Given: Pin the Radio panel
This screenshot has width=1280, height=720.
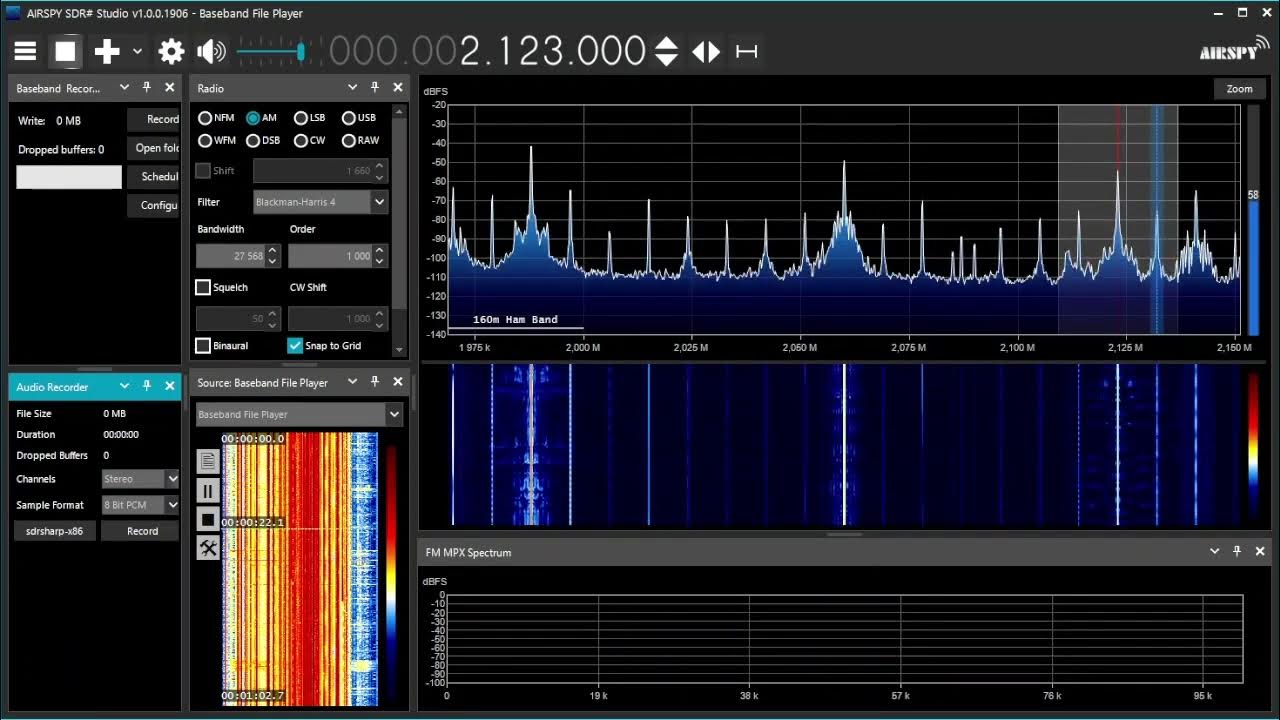Looking at the screenshot, I should (375, 88).
